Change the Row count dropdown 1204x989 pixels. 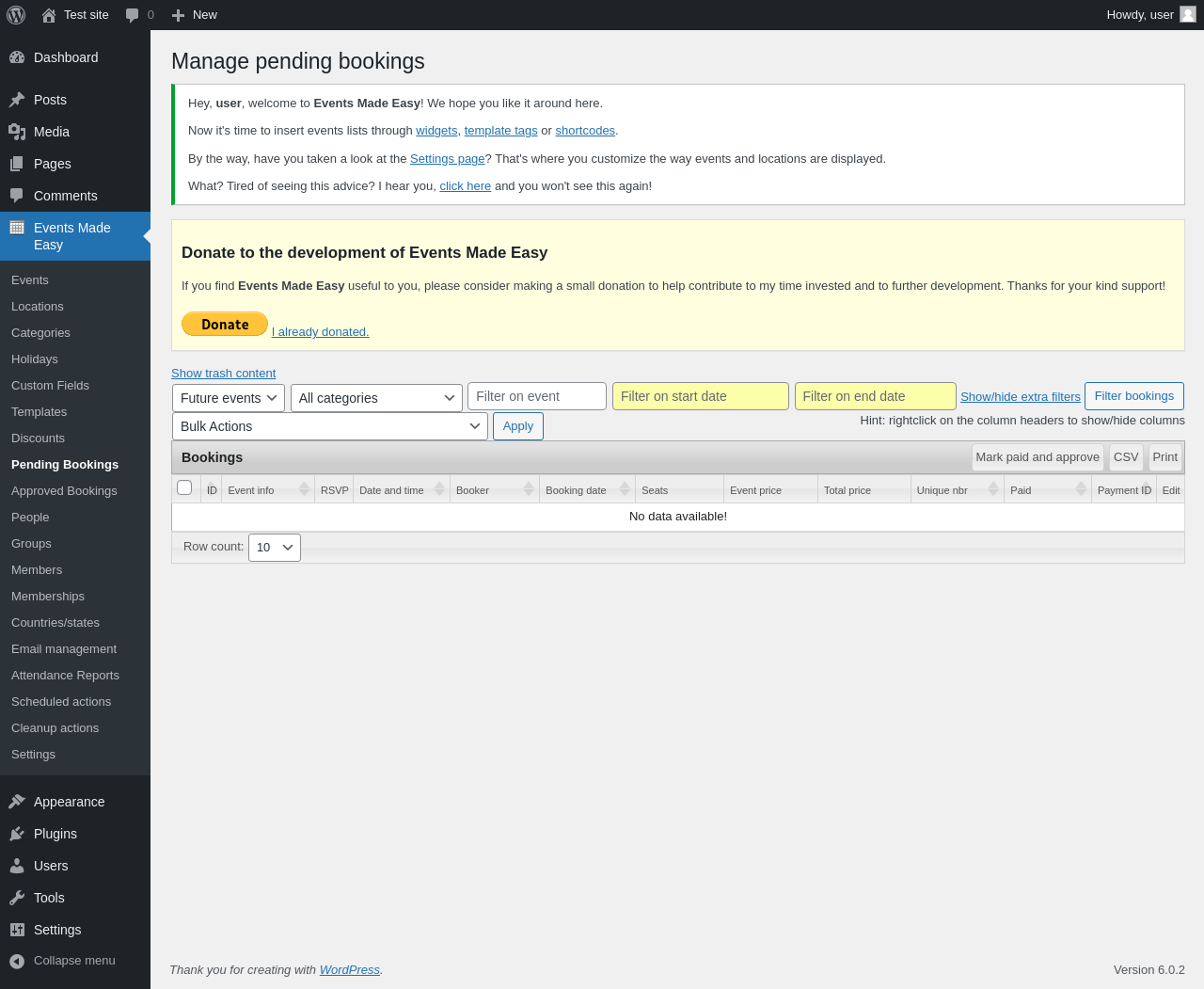click(x=275, y=548)
